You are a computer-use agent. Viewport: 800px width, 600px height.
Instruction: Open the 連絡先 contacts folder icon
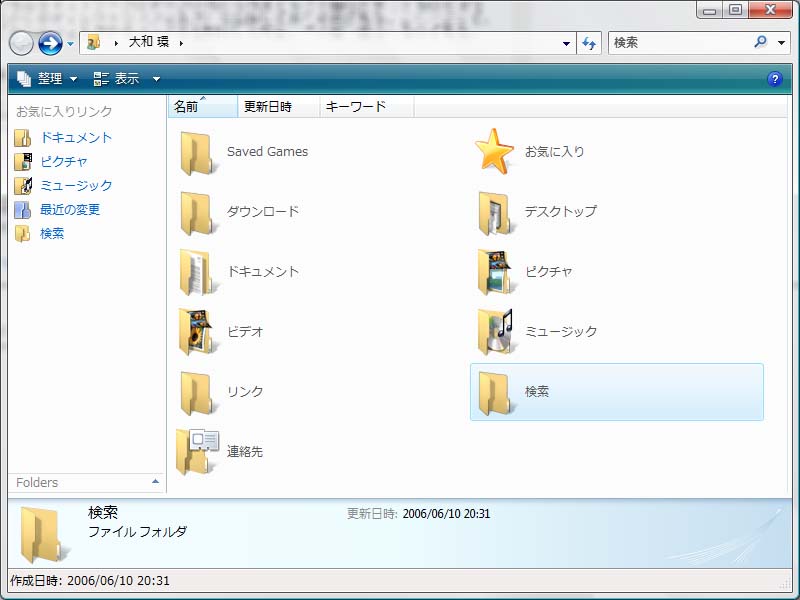point(197,452)
